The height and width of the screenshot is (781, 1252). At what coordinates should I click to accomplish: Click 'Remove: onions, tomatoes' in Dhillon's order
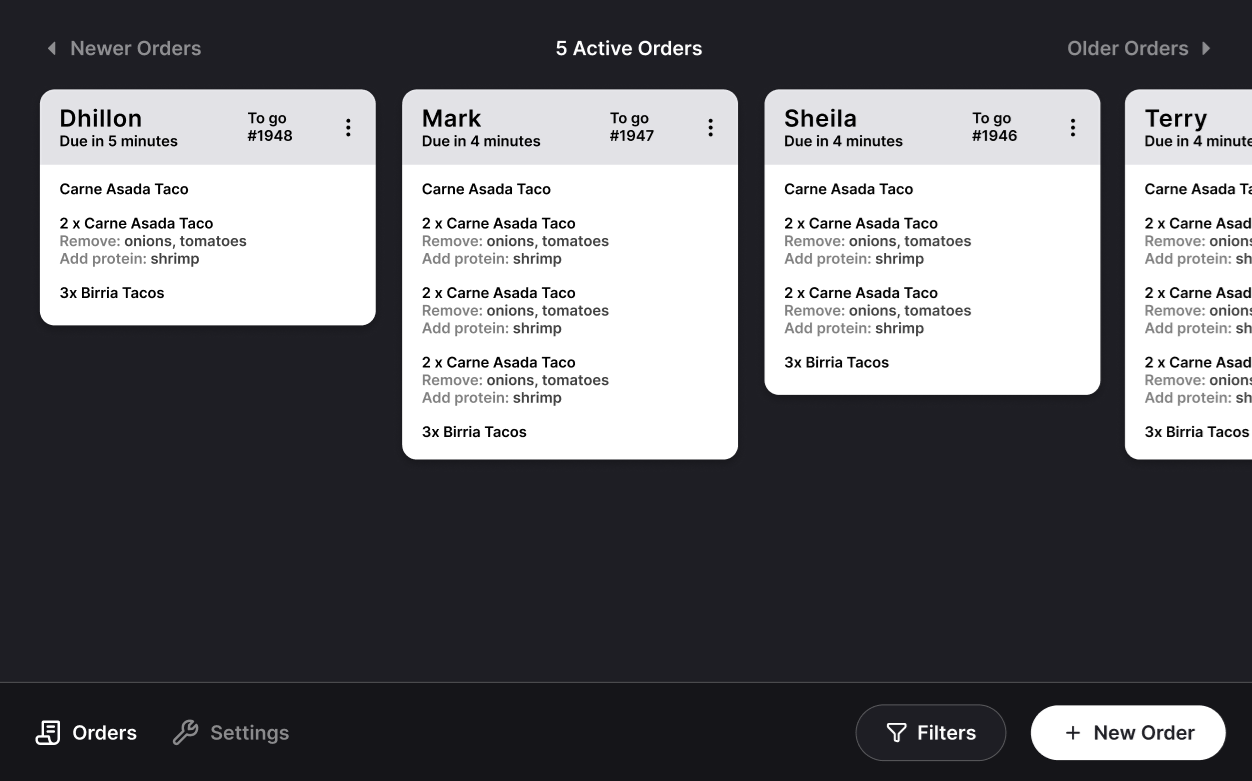pos(153,241)
